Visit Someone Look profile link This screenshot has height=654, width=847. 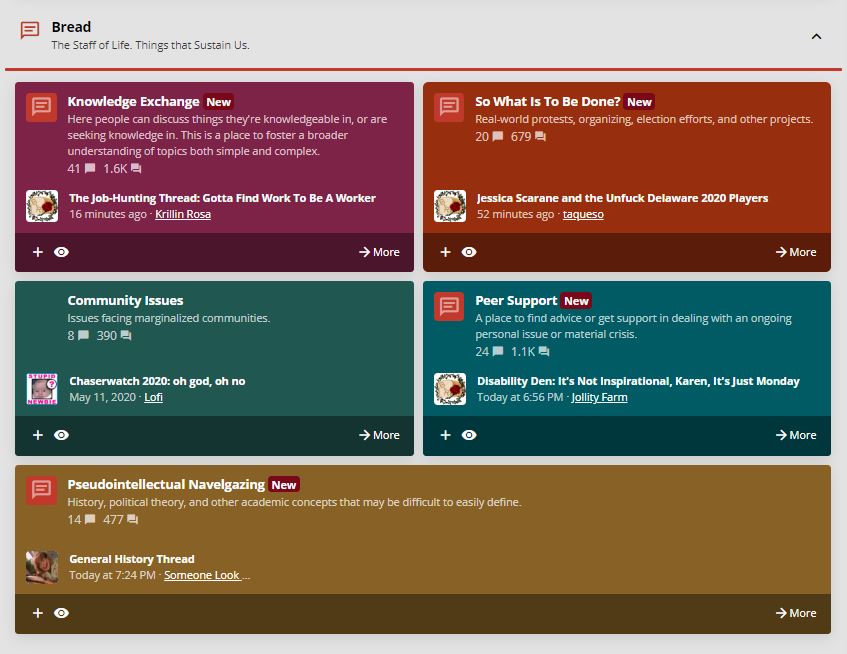(x=203, y=576)
